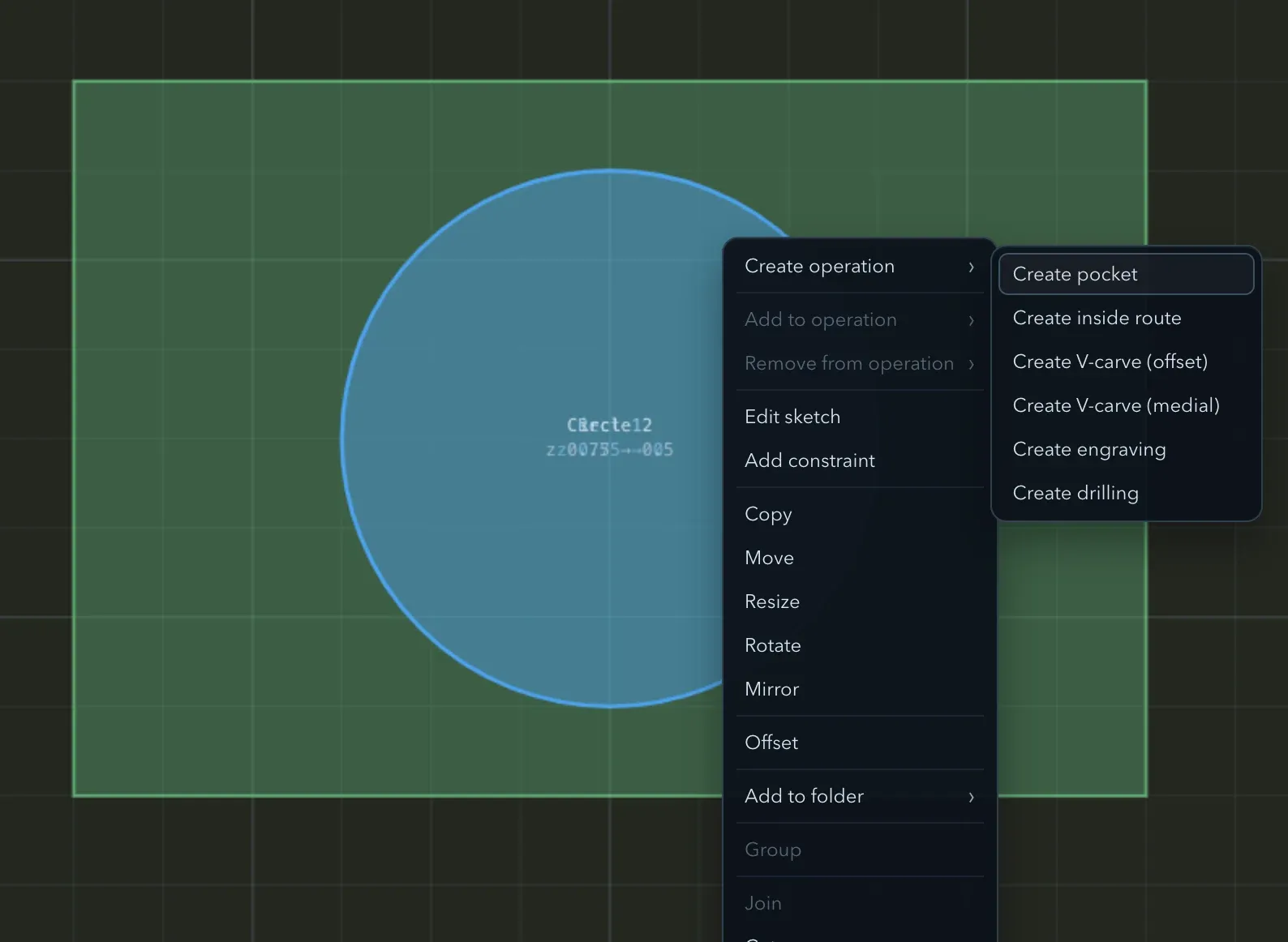Choose Resize from the context menu
Image resolution: width=1288 pixels, height=942 pixels.
coord(860,602)
